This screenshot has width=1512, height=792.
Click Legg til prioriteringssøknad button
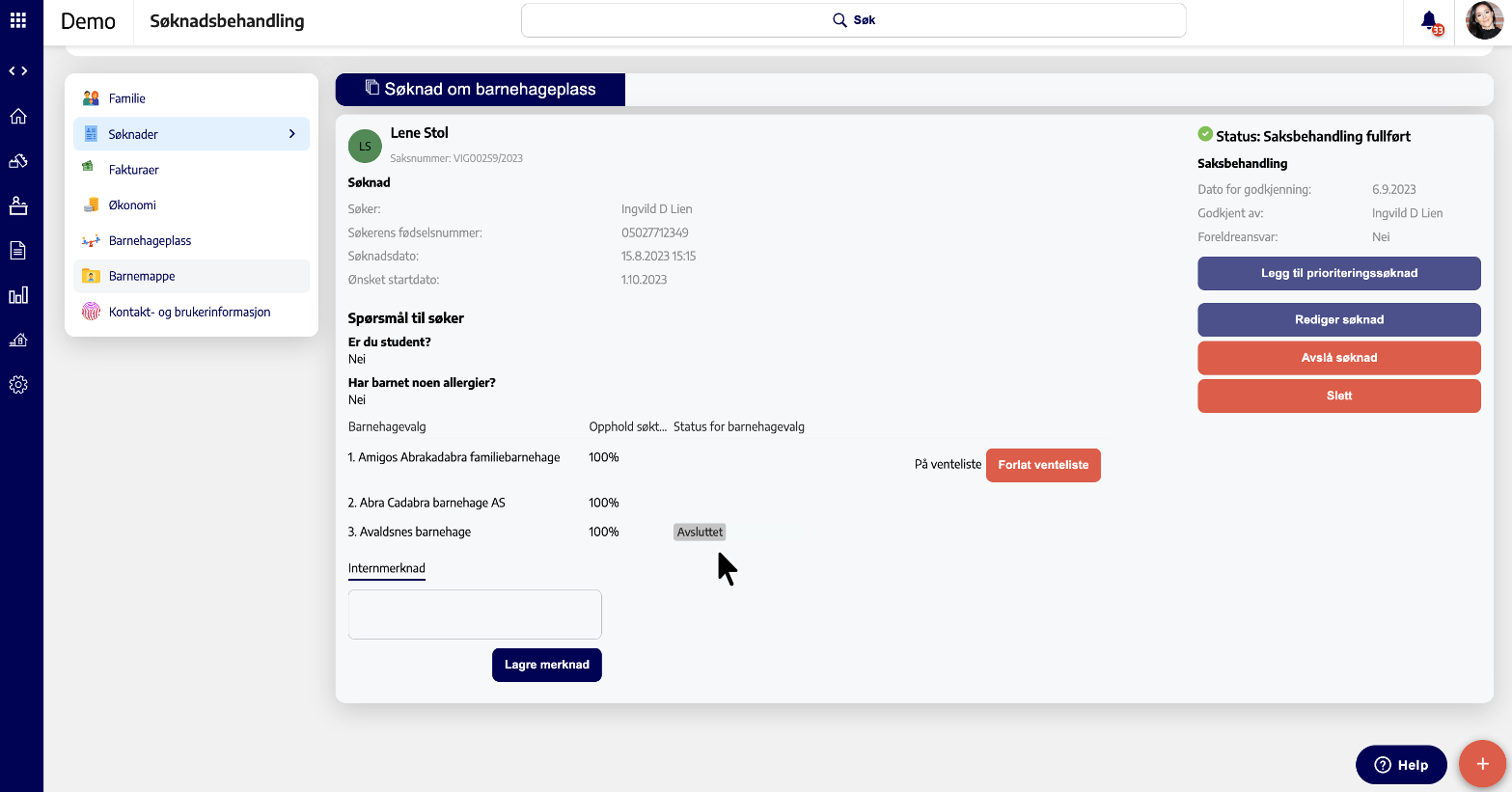[x=1339, y=273]
